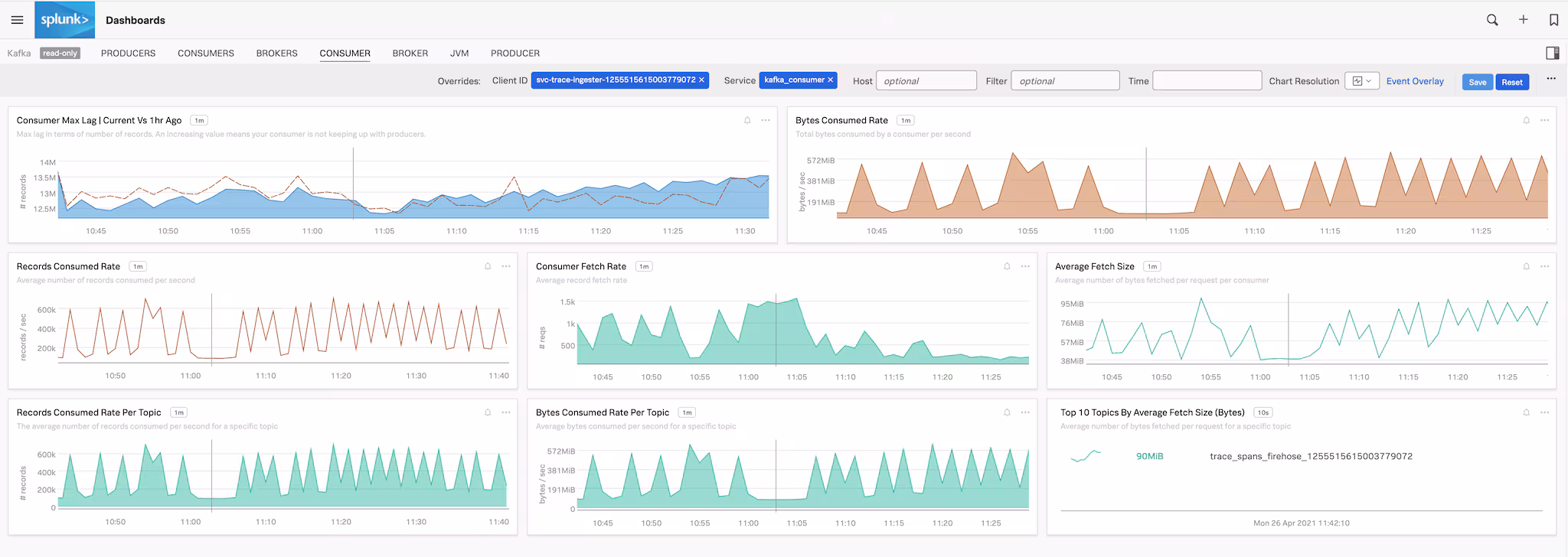Click the plus create icon
Viewport: 1568px width, 557px height.
point(1524,20)
